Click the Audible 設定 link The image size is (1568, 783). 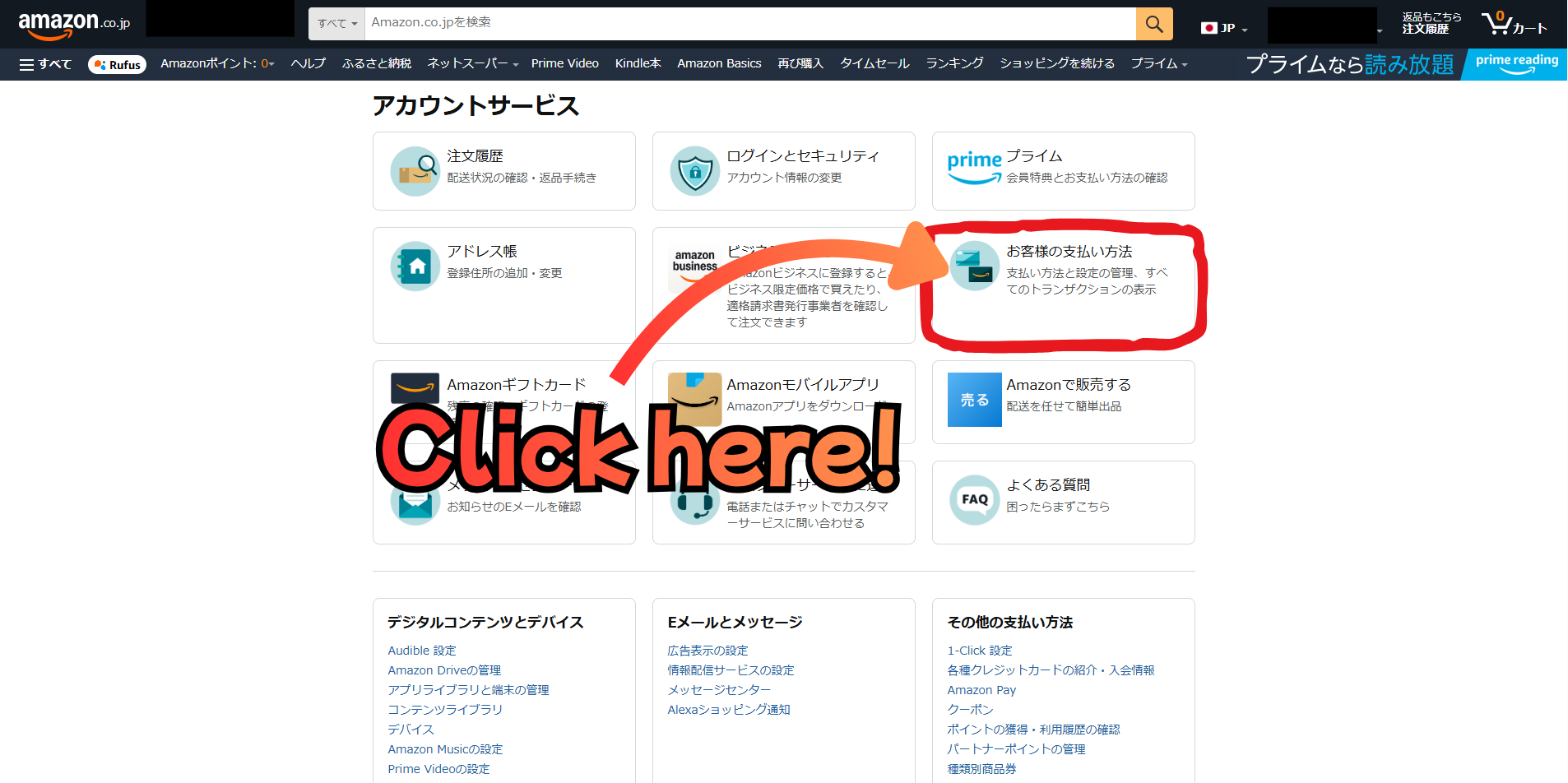pyautogui.click(x=422, y=651)
